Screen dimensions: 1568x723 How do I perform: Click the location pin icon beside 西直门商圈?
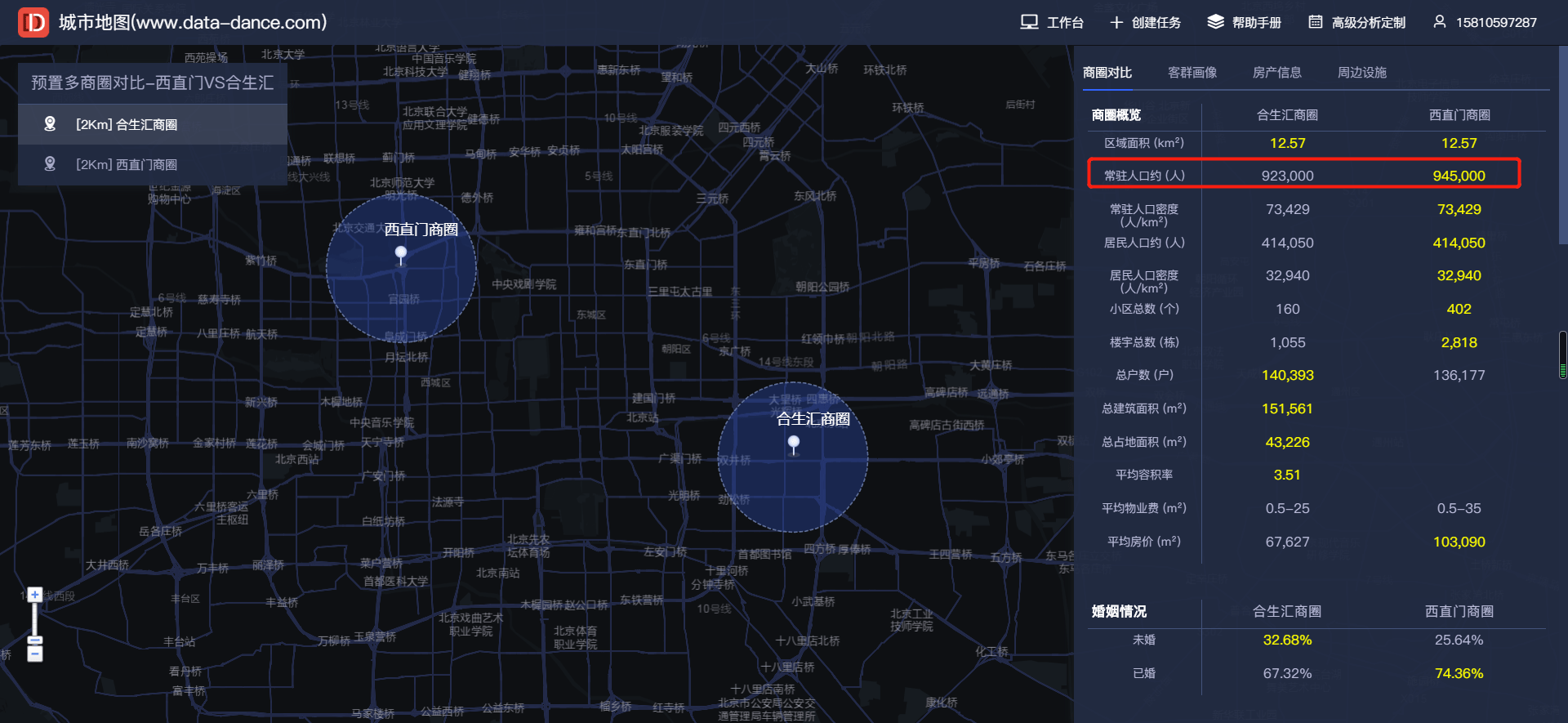pyautogui.click(x=50, y=164)
